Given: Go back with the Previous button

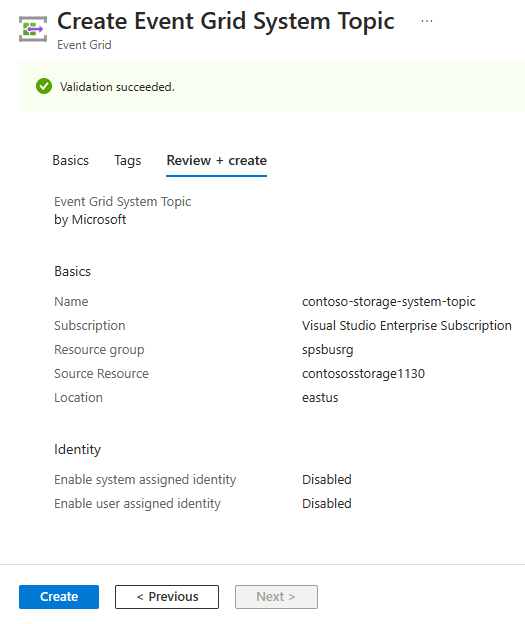Looking at the screenshot, I should coord(167,597).
